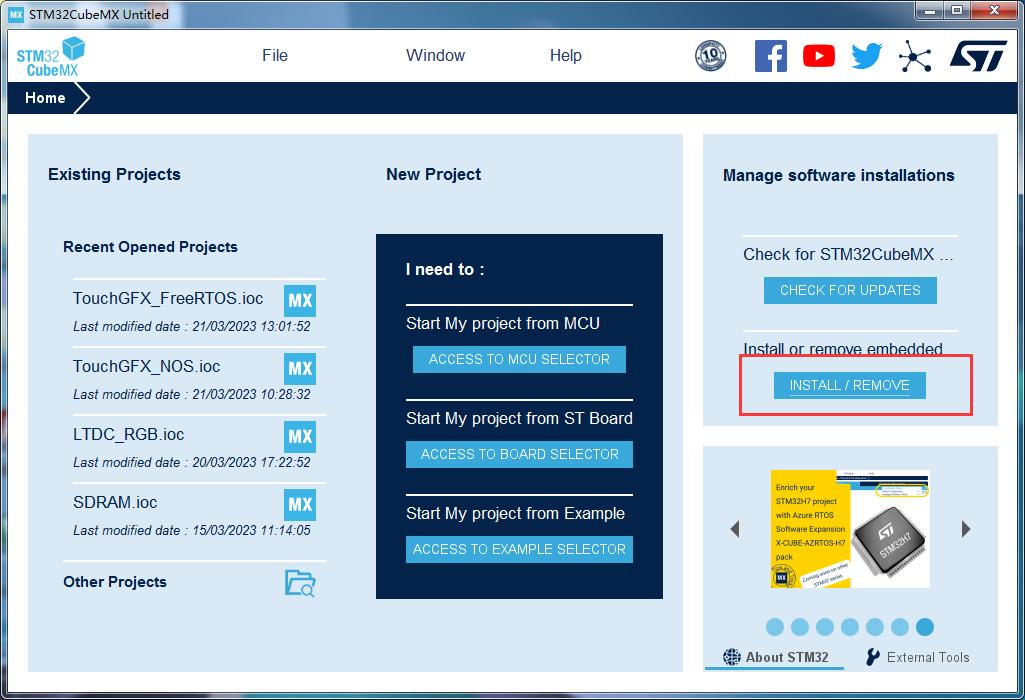Click the ST community network icon
Screen dimensions: 1025x700
pos(915,56)
